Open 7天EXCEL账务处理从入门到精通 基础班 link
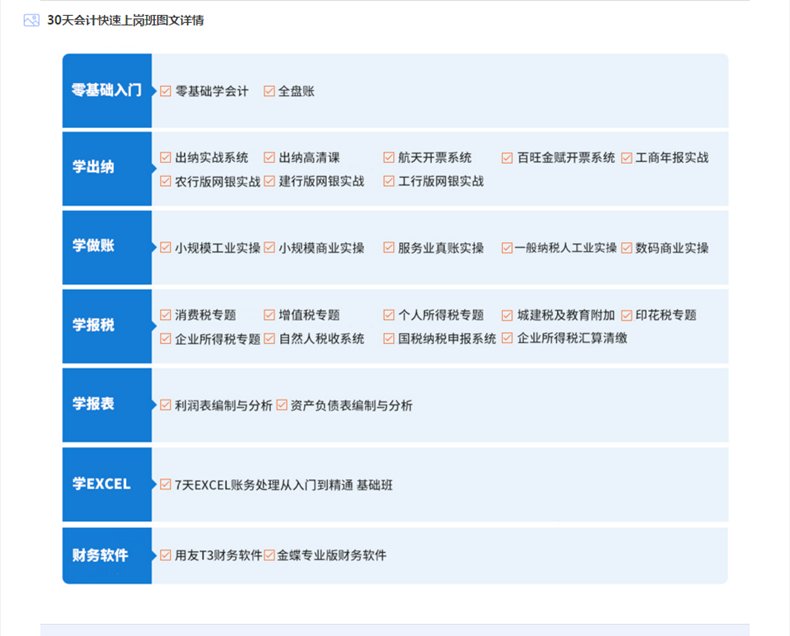 tap(283, 485)
